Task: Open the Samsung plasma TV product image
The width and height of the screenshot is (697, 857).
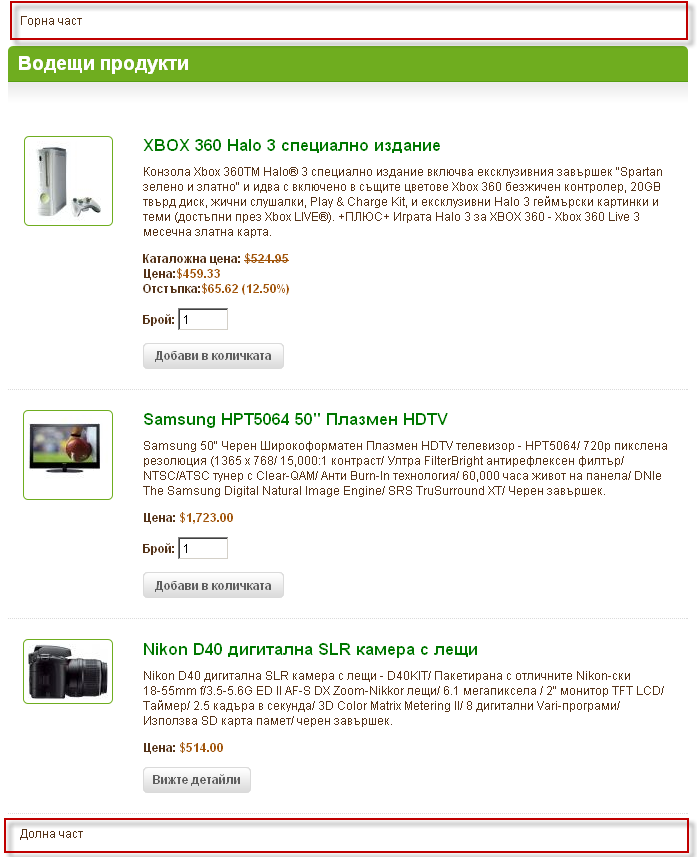Action: [x=68, y=455]
